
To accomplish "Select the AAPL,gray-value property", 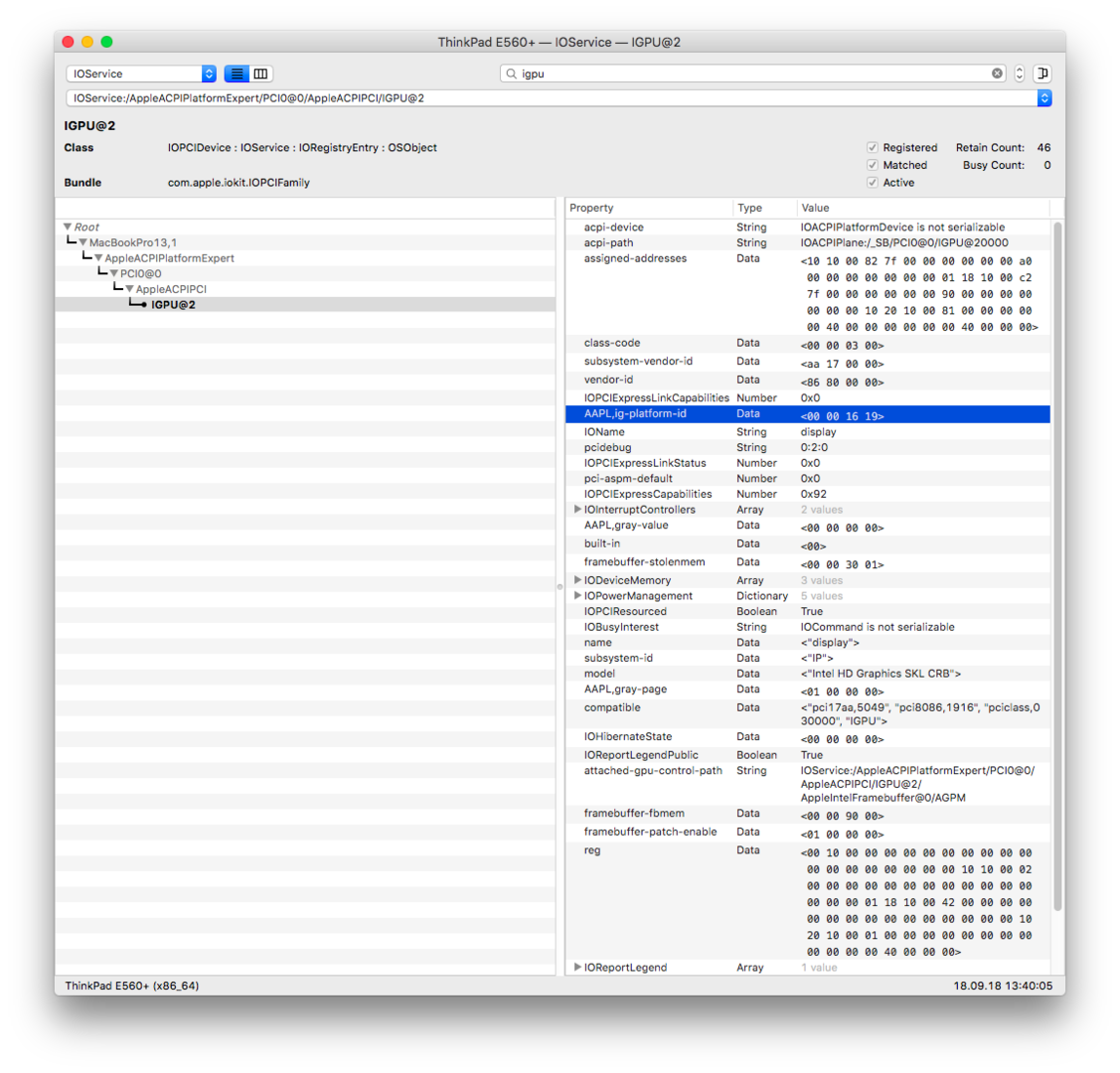I will [807, 527].
